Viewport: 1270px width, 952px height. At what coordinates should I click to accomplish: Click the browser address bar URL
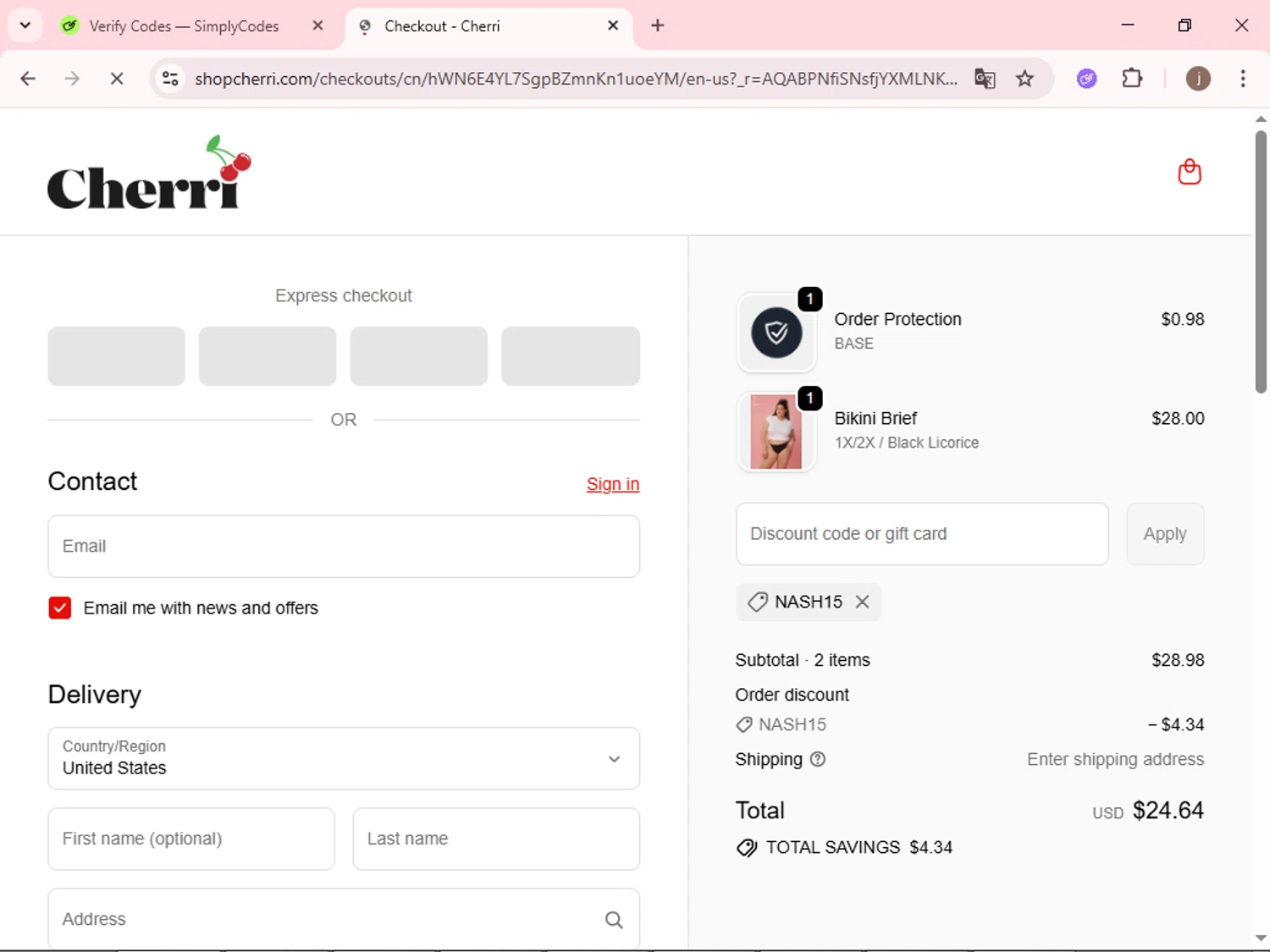(x=576, y=79)
